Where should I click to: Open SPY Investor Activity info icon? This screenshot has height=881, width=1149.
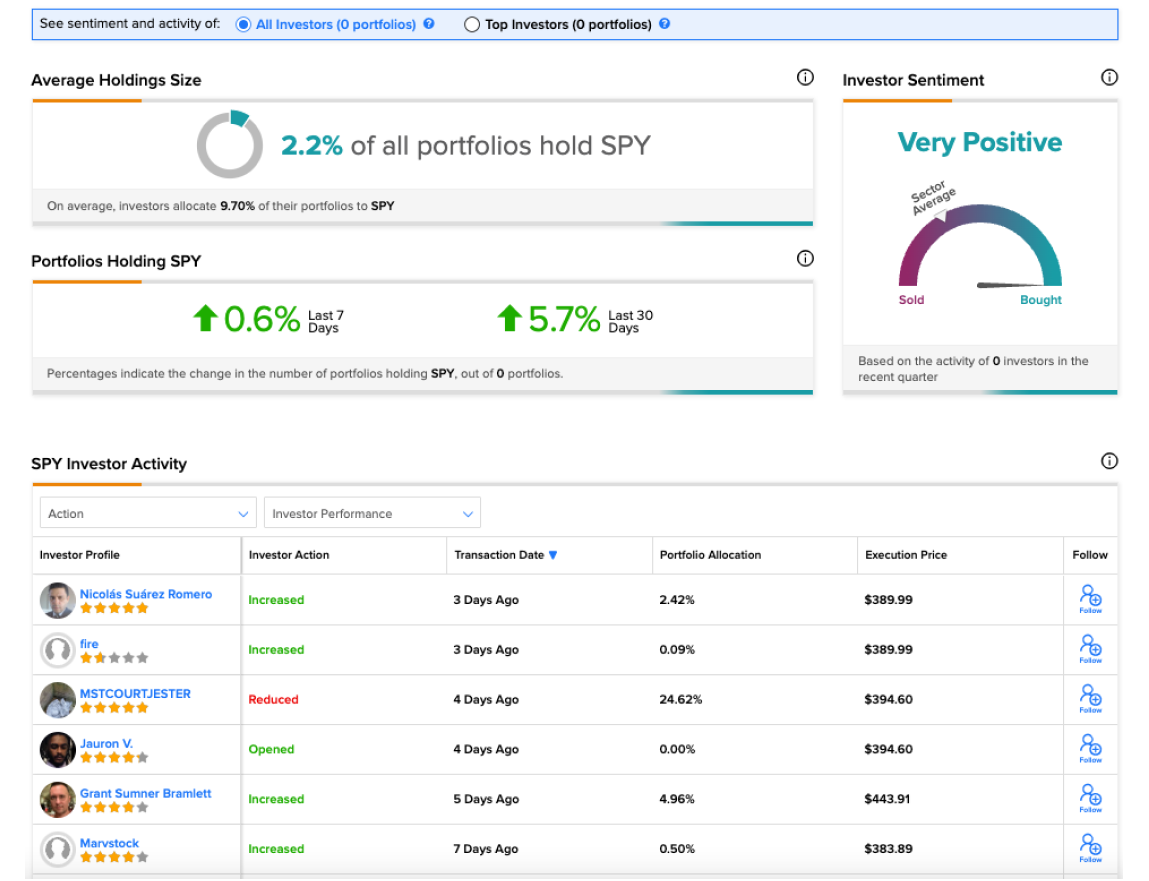[x=1109, y=461]
